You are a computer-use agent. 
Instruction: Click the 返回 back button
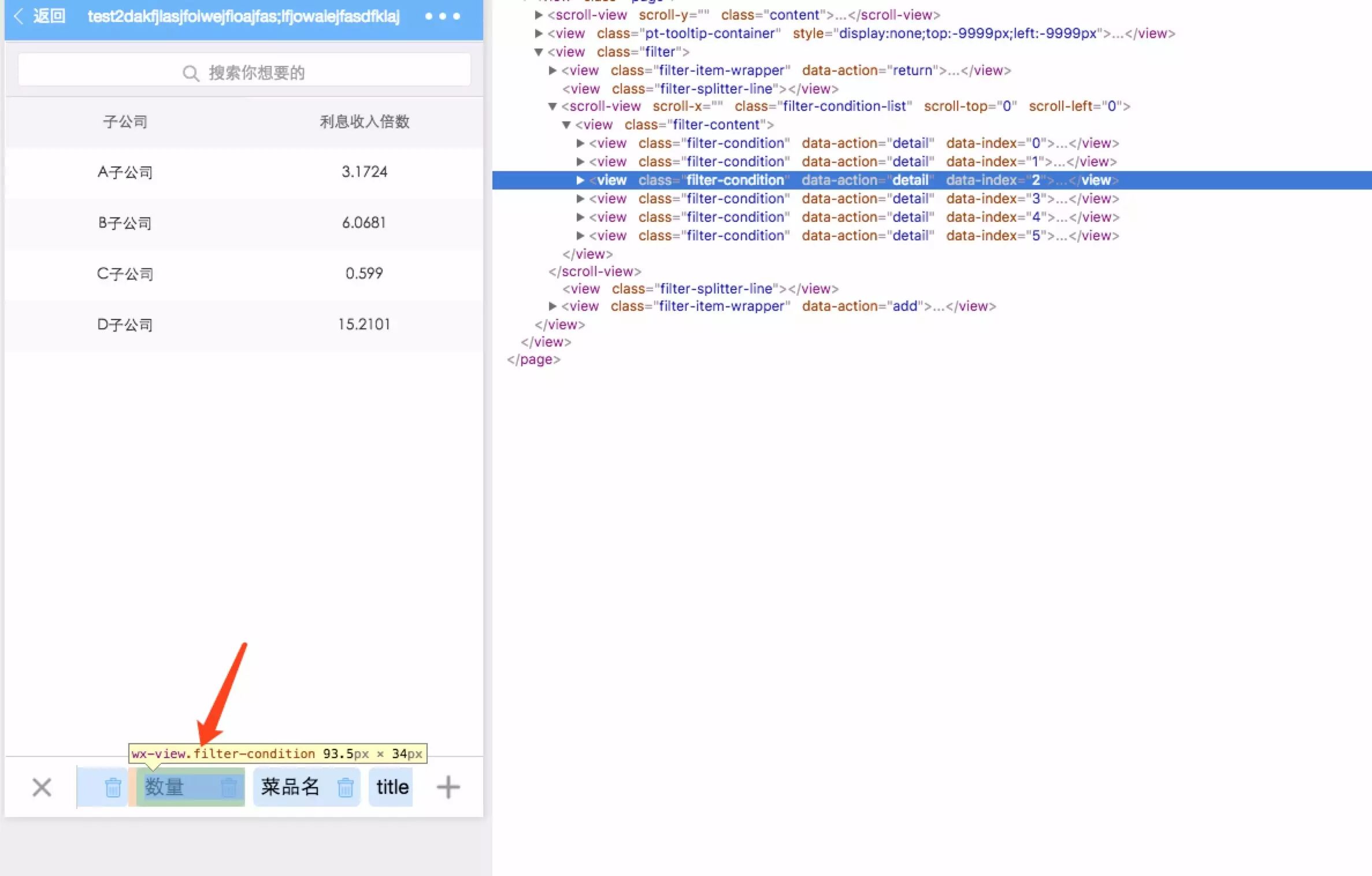point(49,16)
